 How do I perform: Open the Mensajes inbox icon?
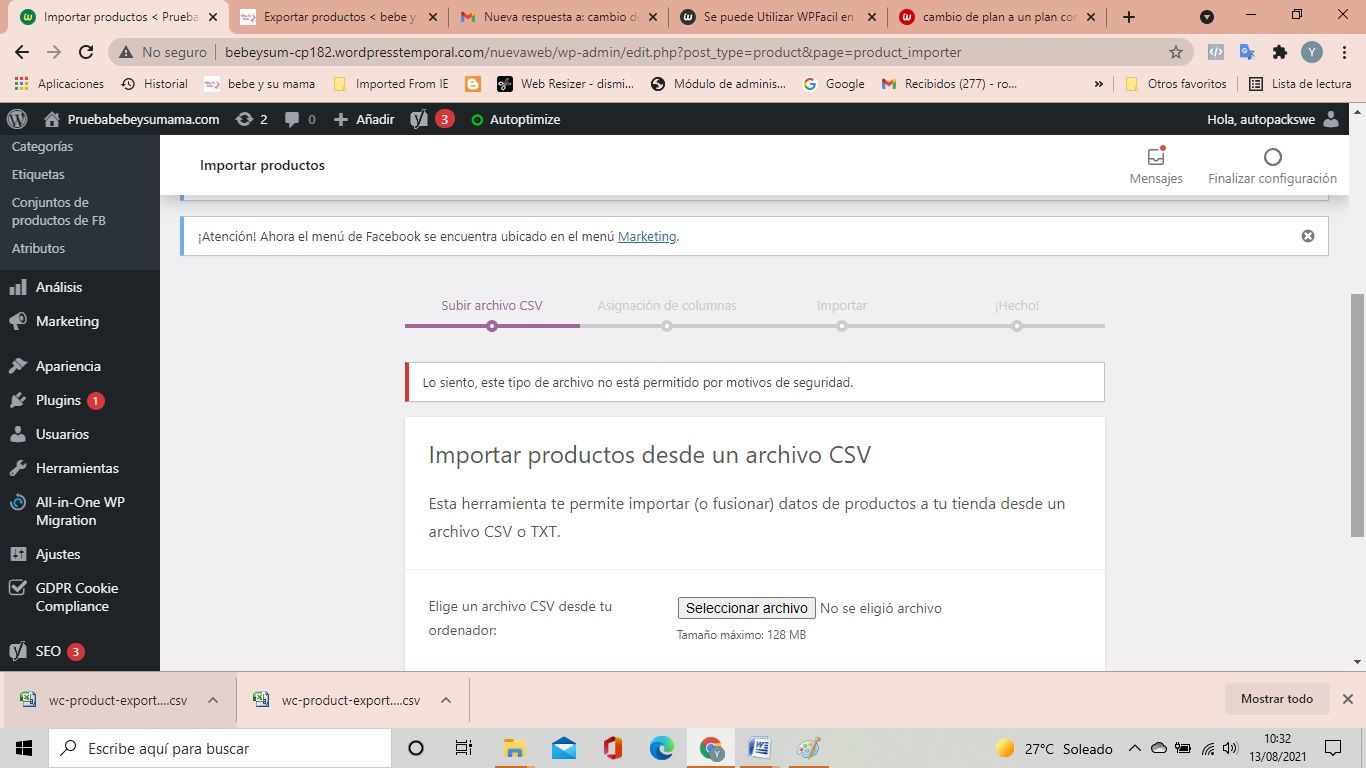point(1156,165)
